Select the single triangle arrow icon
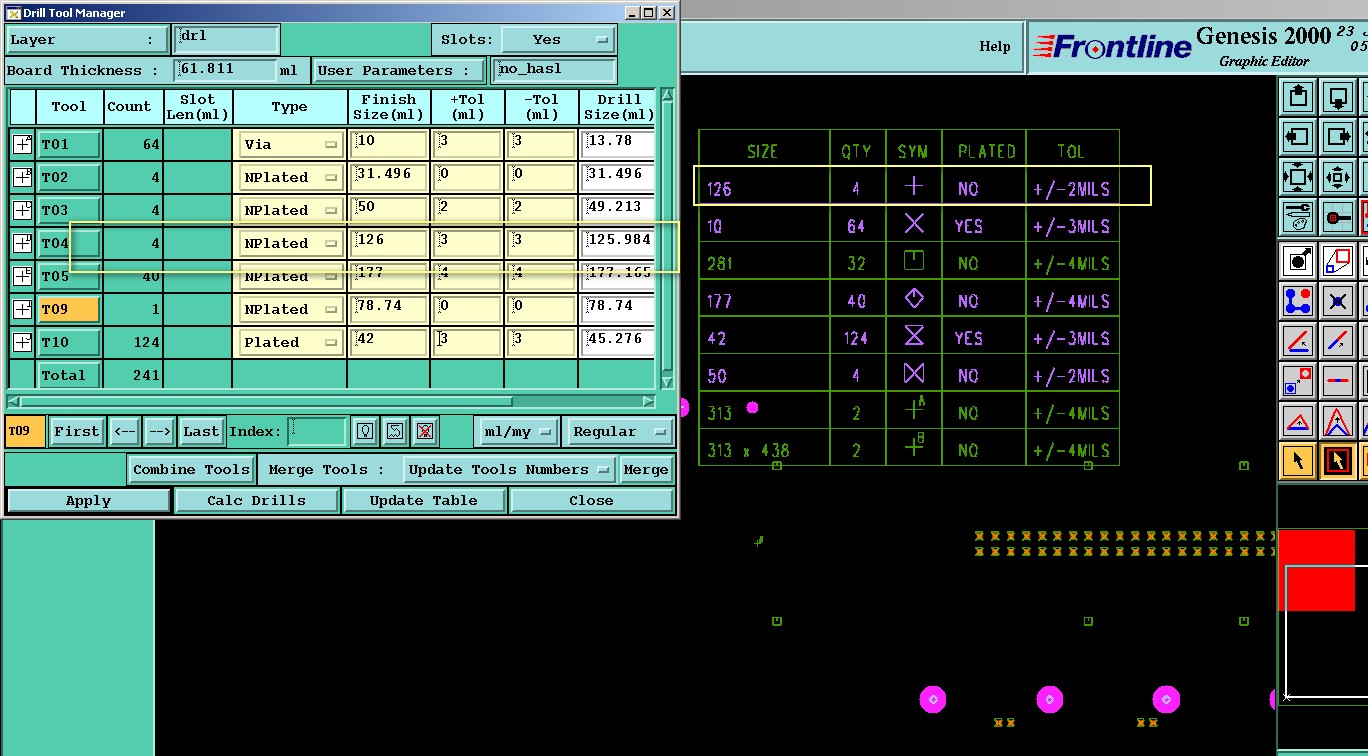1368x756 pixels. [1298, 421]
